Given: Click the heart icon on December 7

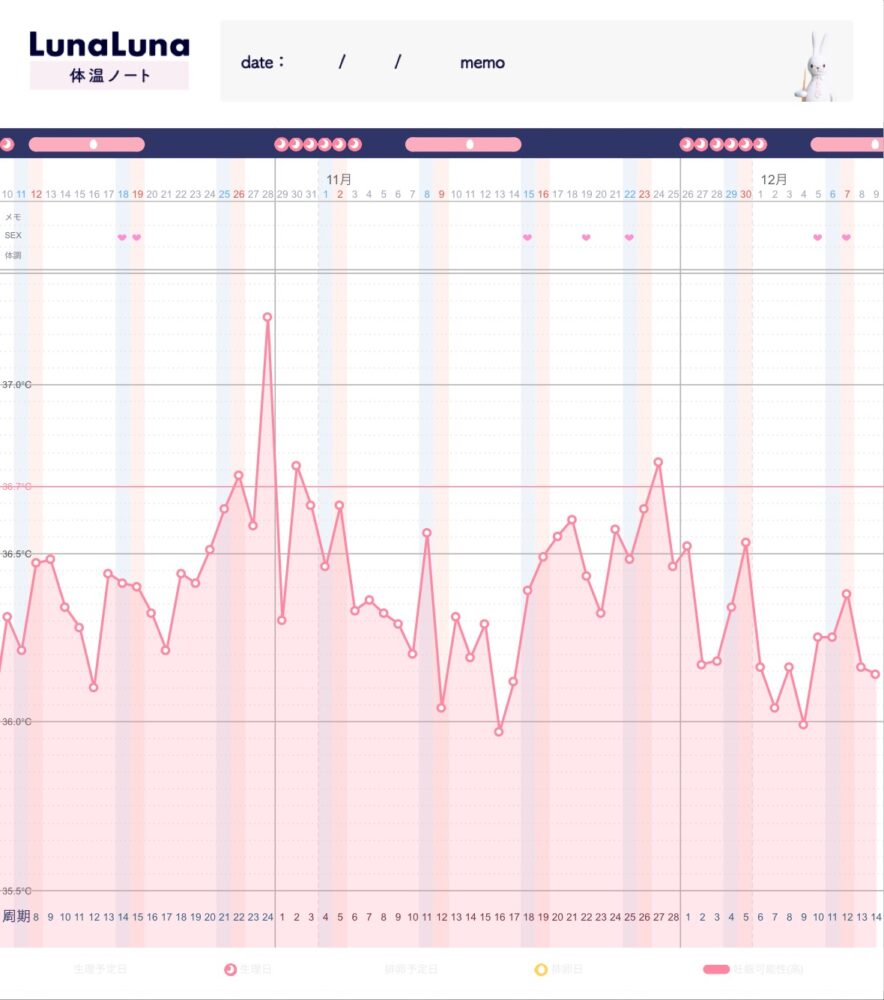Looking at the screenshot, I should pyautogui.click(x=846, y=237).
